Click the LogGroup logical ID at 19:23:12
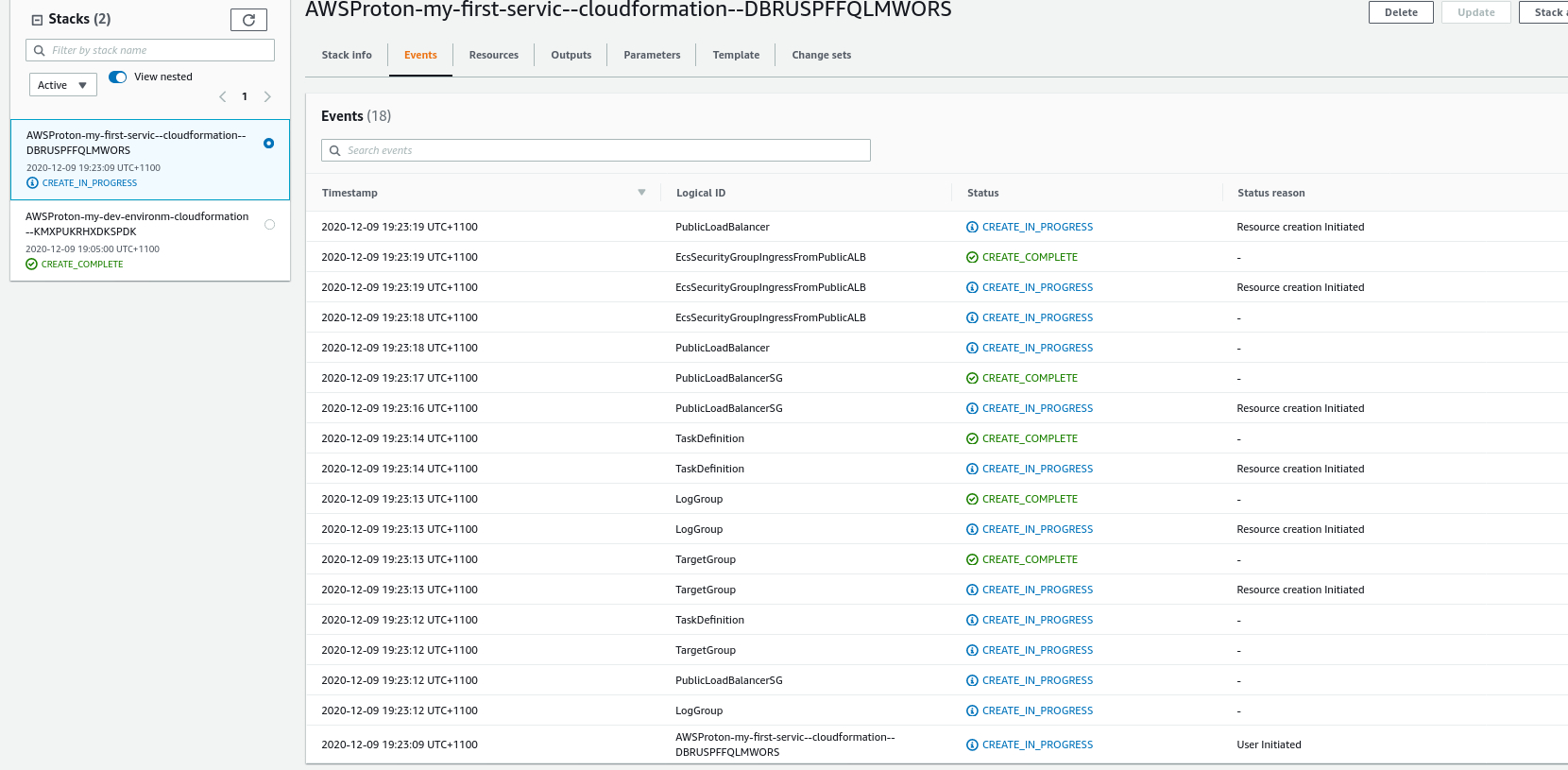1568x770 pixels. 699,710
